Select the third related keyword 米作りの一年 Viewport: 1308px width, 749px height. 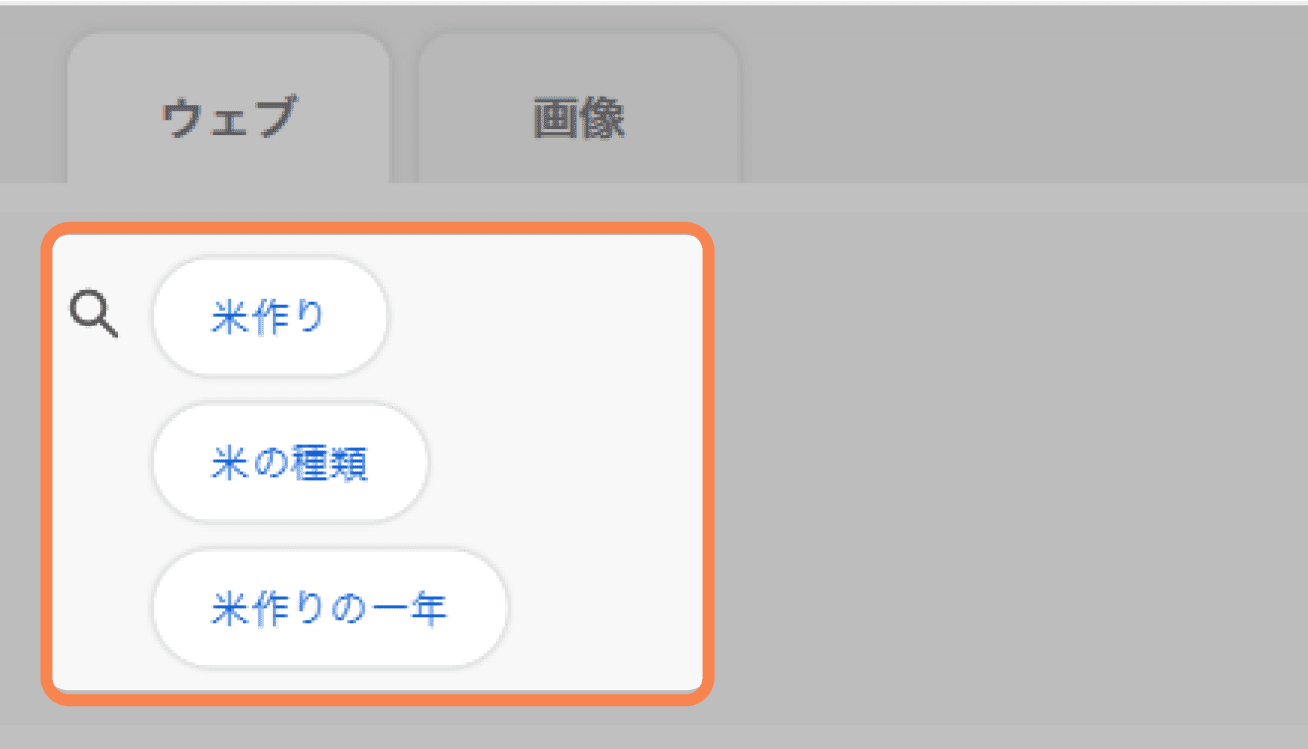click(x=330, y=608)
